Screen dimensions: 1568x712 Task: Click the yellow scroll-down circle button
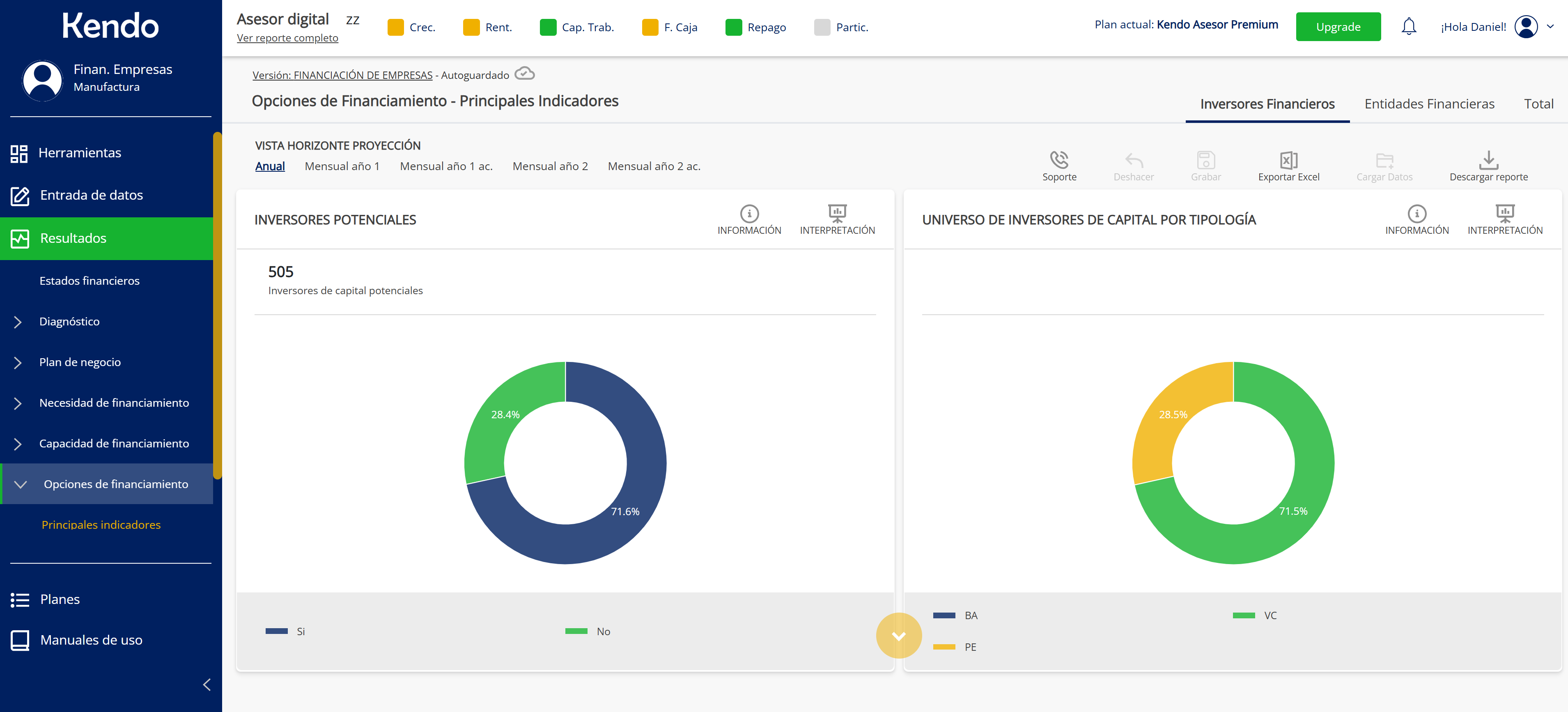pyautogui.click(x=898, y=635)
